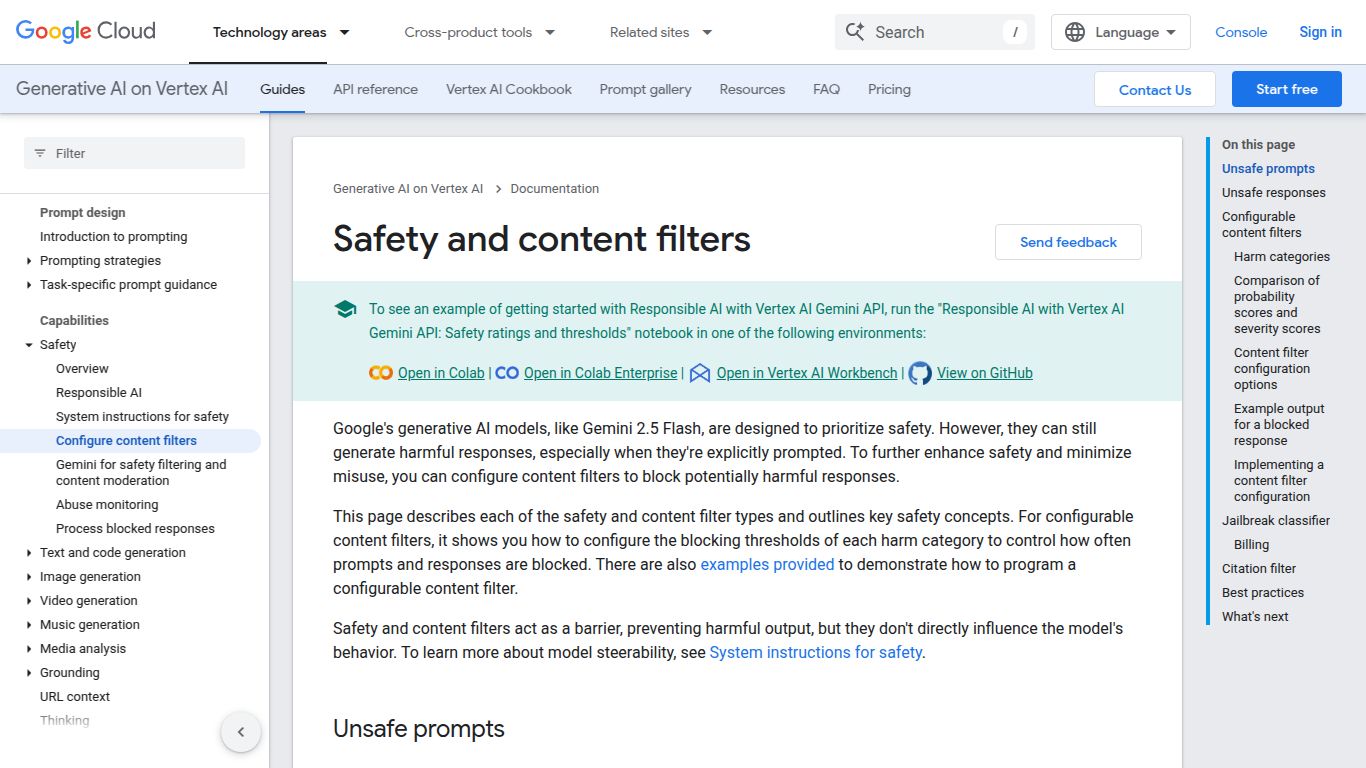This screenshot has height=768, width=1366.
Task: Open search using the magnifier icon
Action: pyautogui.click(x=855, y=31)
